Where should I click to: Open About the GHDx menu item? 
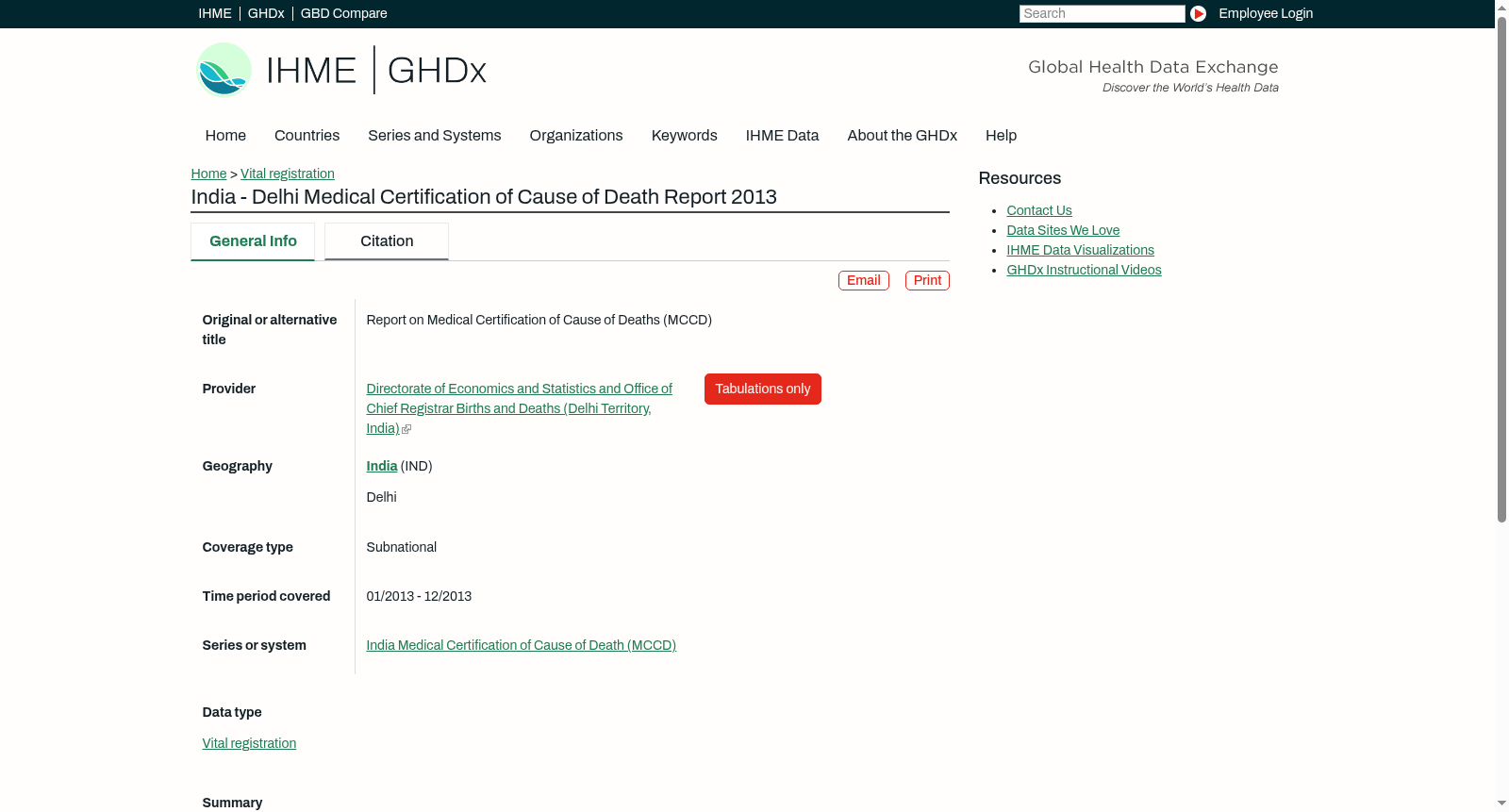click(x=903, y=136)
